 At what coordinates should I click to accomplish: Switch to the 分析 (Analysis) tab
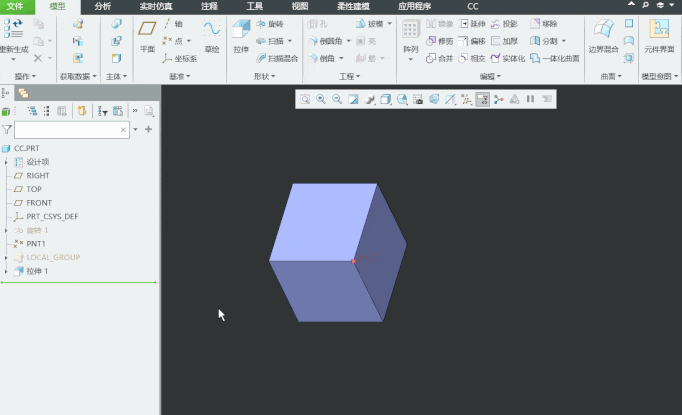tap(102, 7)
